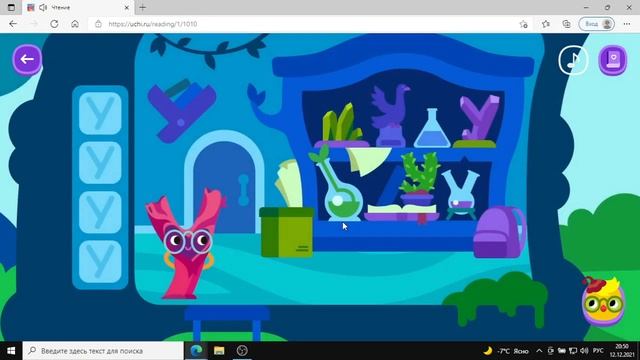Click the browser sign-in profile button

(x=596, y=24)
